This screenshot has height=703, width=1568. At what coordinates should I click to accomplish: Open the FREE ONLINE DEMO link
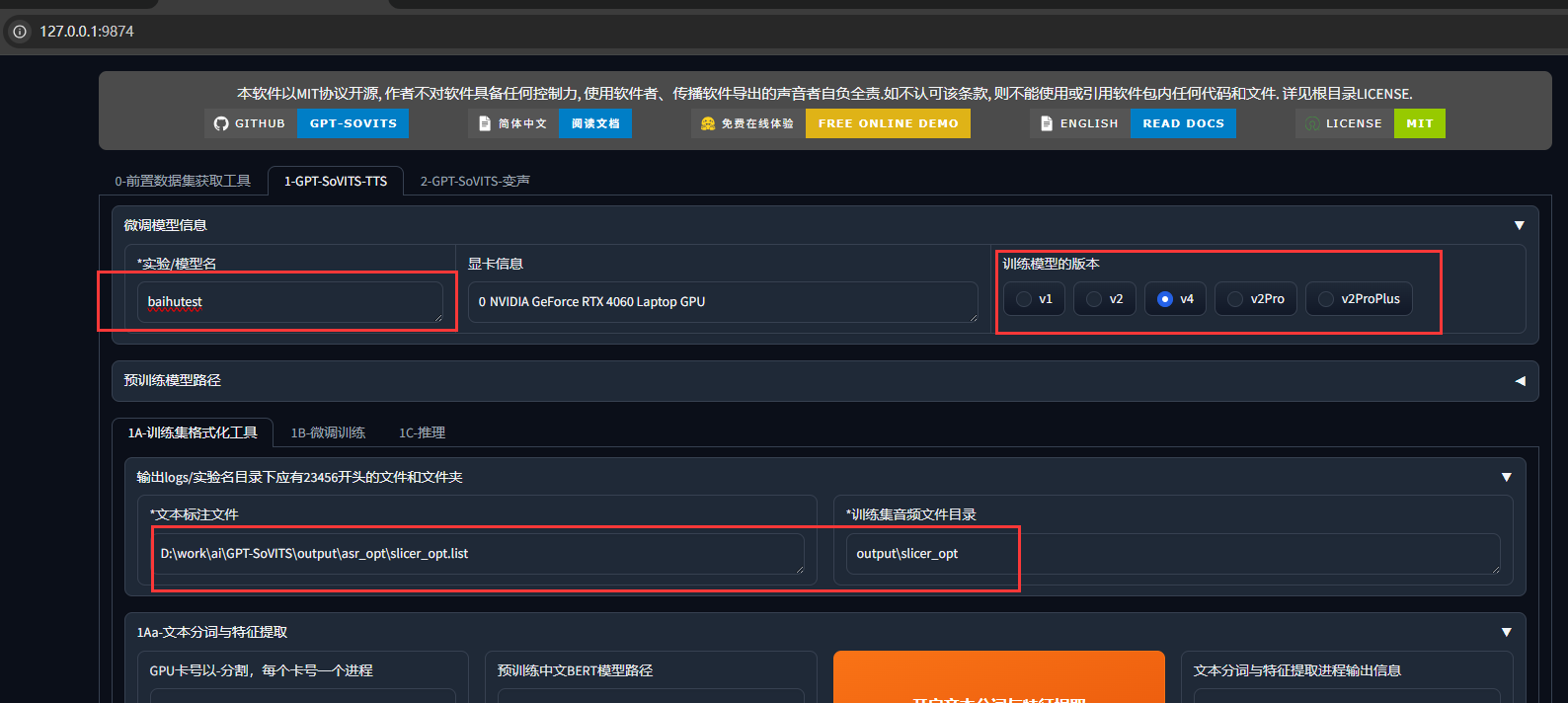(888, 123)
